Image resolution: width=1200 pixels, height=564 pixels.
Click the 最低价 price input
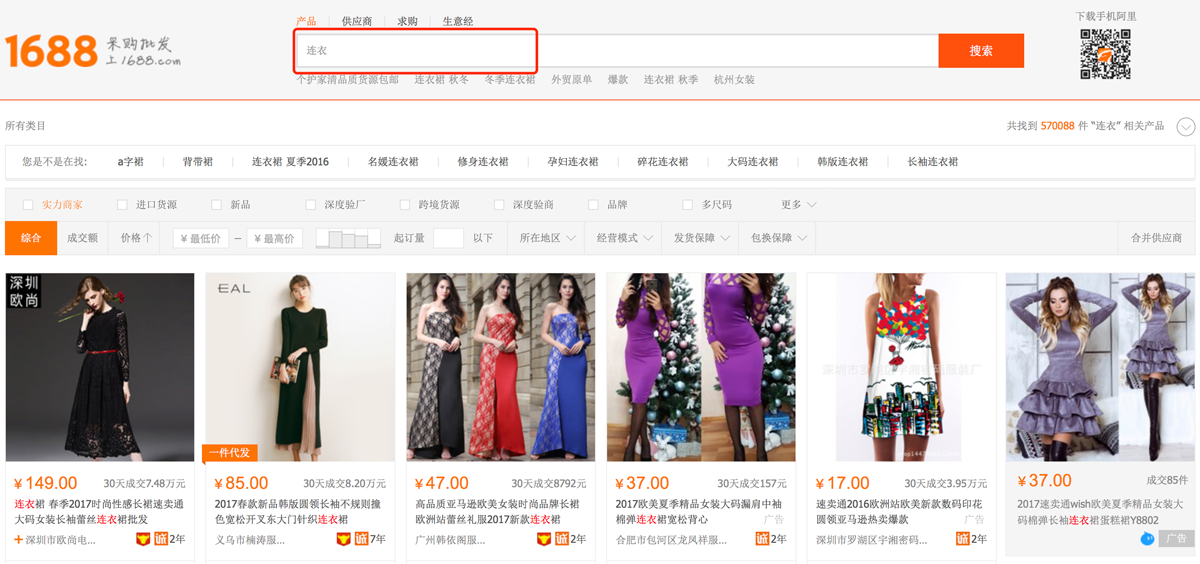(x=201, y=238)
